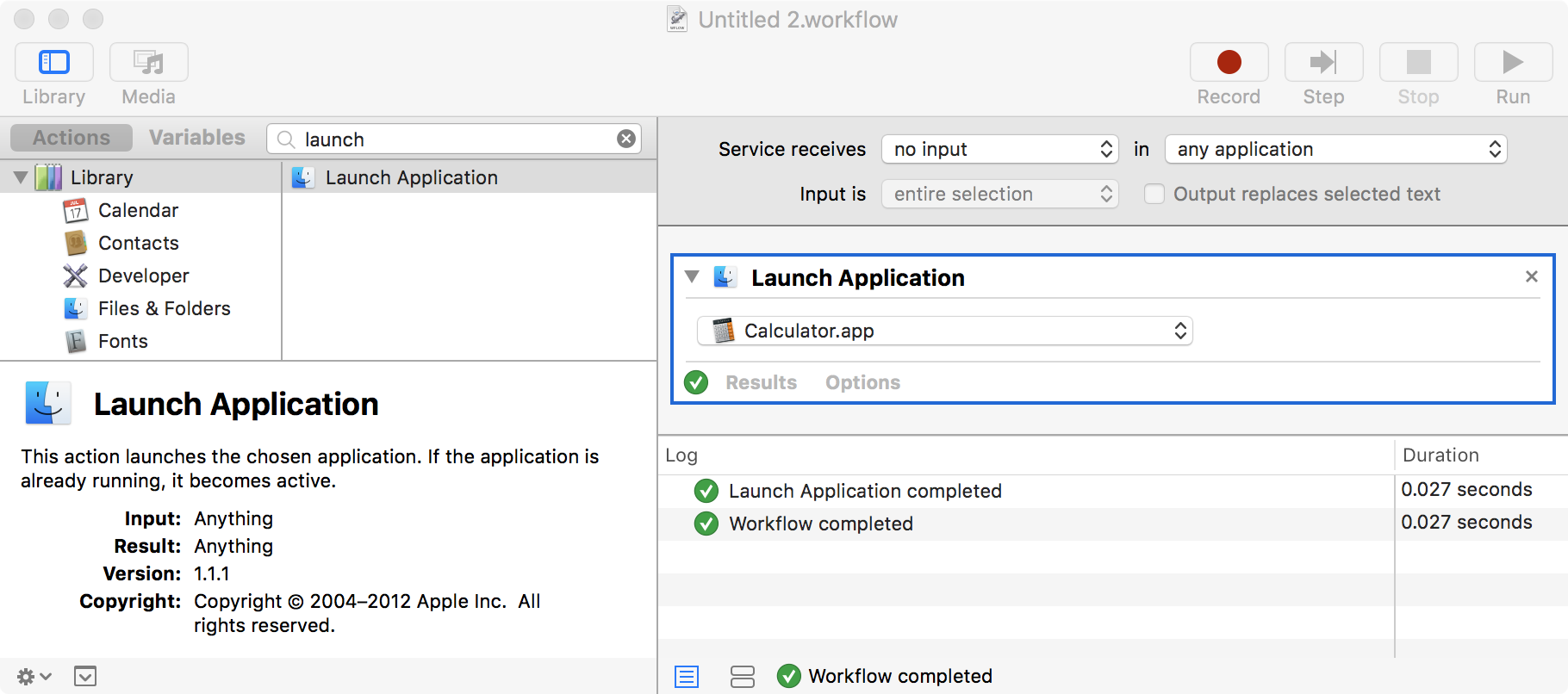Hide the action description panel
Image resolution: width=1568 pixels, height=694 pixels.
point(85,677)
